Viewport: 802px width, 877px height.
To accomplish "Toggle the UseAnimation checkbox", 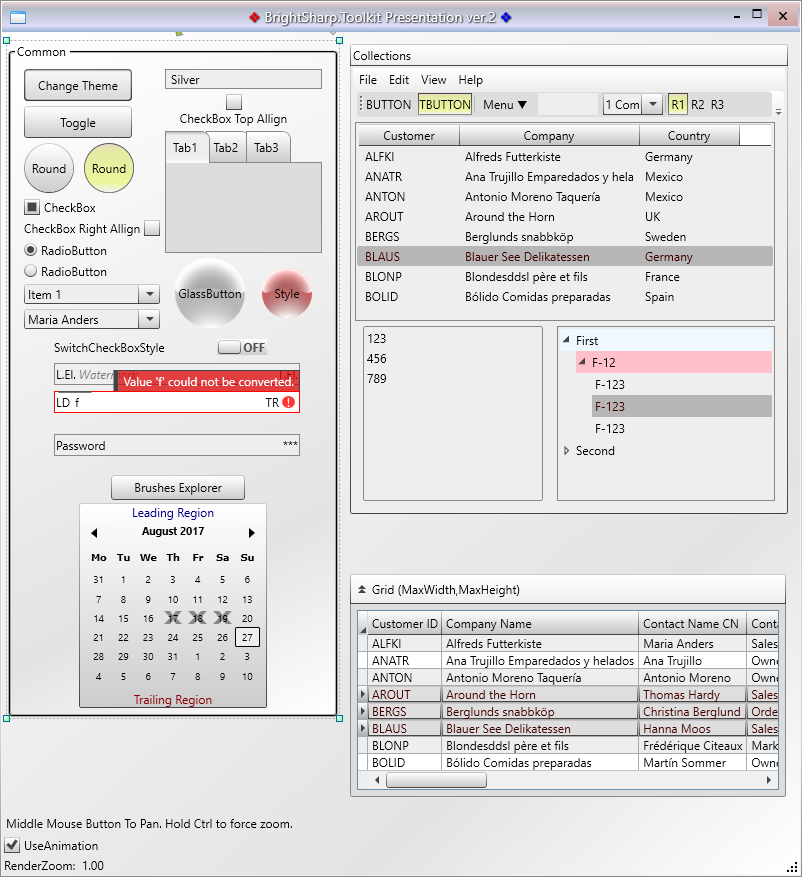I will [12, 846].
